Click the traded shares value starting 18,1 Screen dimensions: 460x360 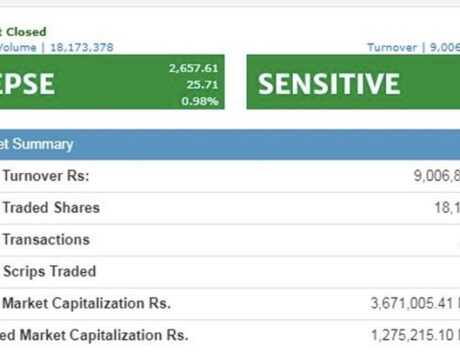pos(447,208)
